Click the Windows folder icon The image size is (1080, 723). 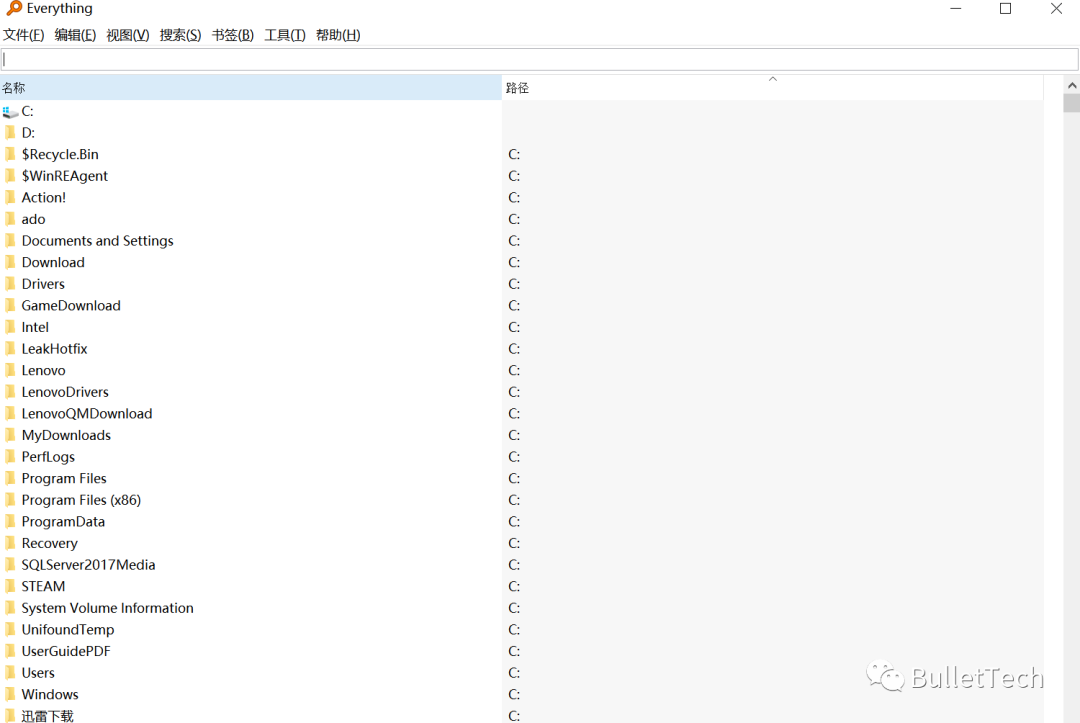point(10,694)
